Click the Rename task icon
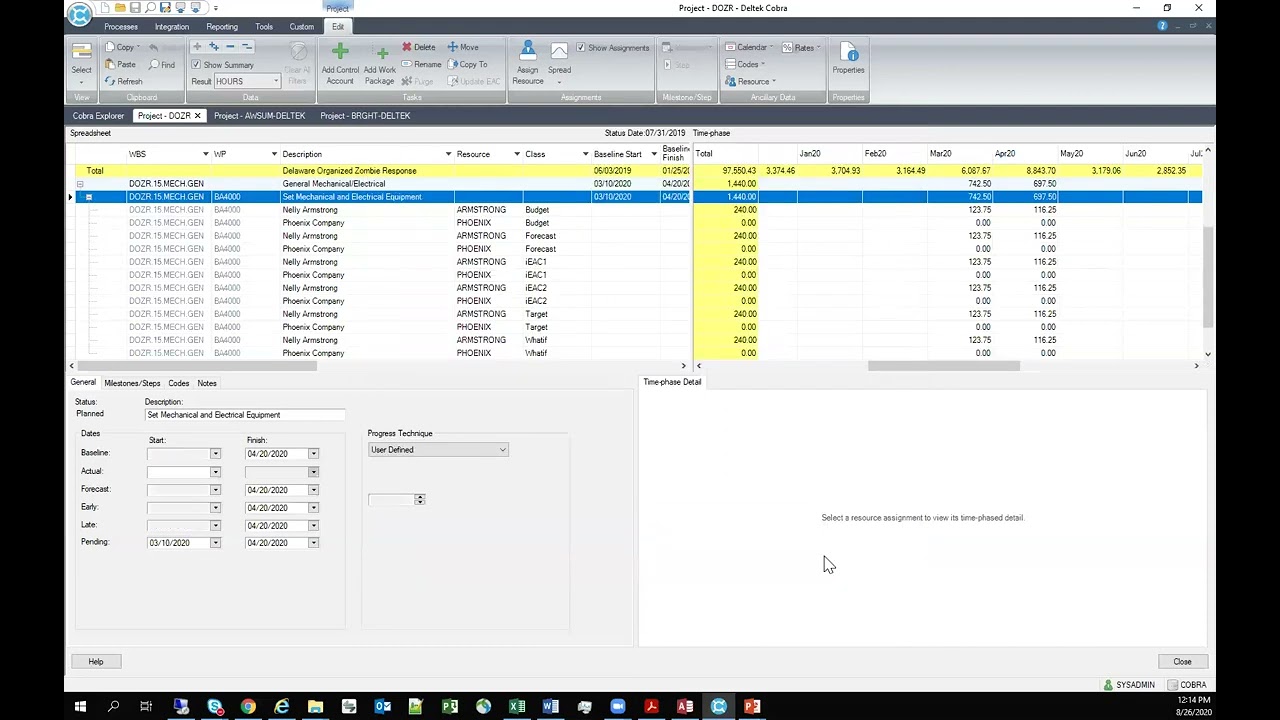The width and height of the screenshot is (1280, 720). pyautogui.click(x=407, y=64)
